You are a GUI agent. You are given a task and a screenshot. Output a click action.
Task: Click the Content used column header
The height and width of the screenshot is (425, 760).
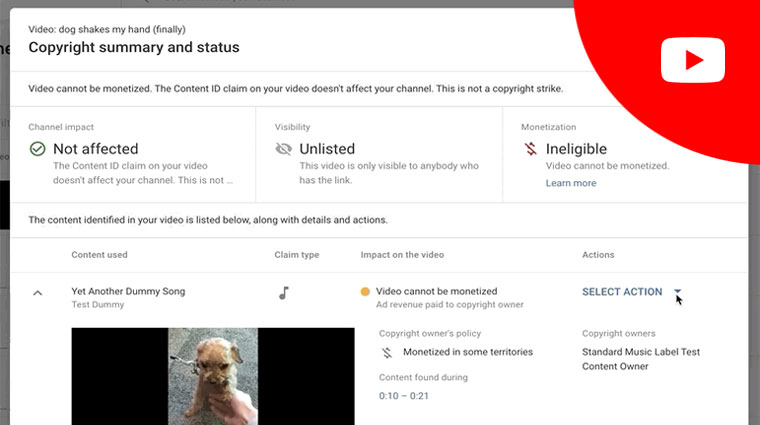(99, 255)
